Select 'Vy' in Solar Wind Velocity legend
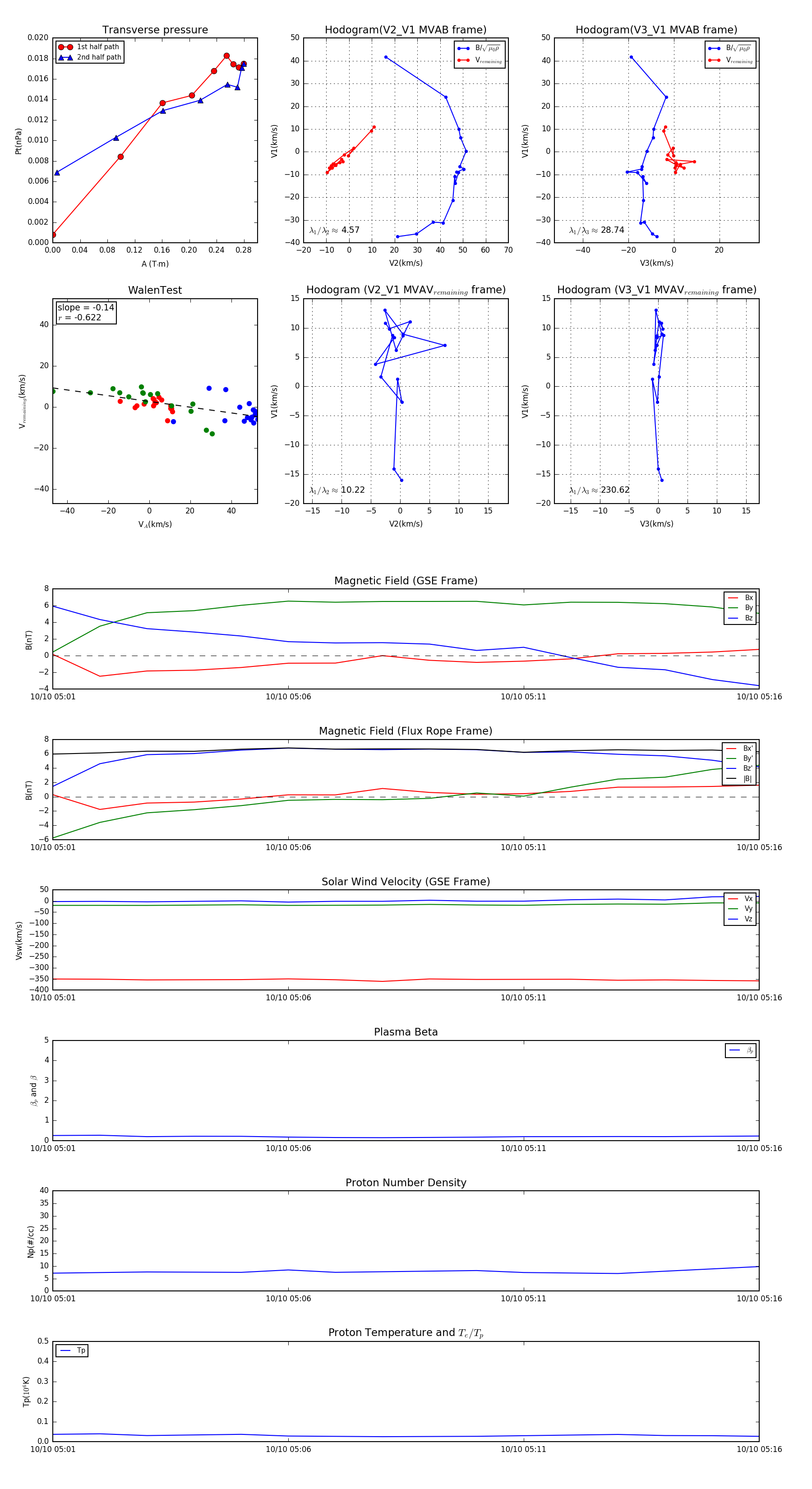This screenshot has height=1489, width=812. pyautogui.click(x=740, y=909)
